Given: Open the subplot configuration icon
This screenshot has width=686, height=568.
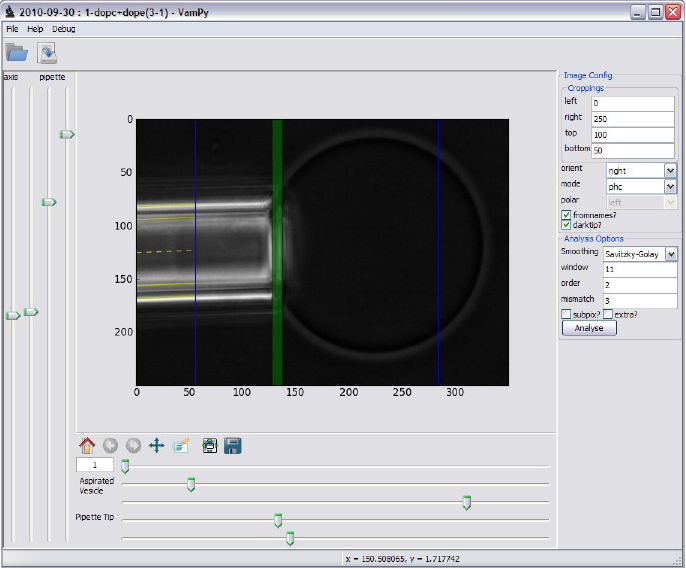Looking at the screenshot, I should (210, 446).
